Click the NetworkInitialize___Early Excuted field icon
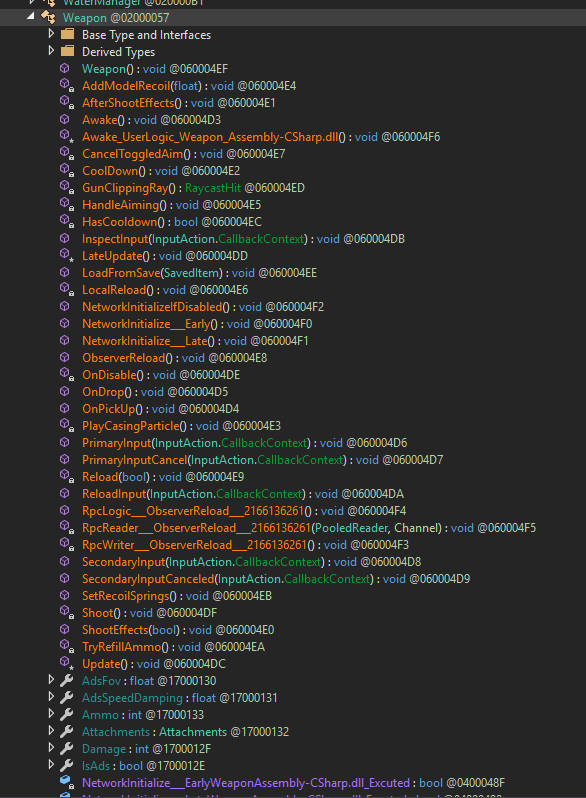Screen dimensions: 586x798 pyautogui.click(x=66, y=782)
